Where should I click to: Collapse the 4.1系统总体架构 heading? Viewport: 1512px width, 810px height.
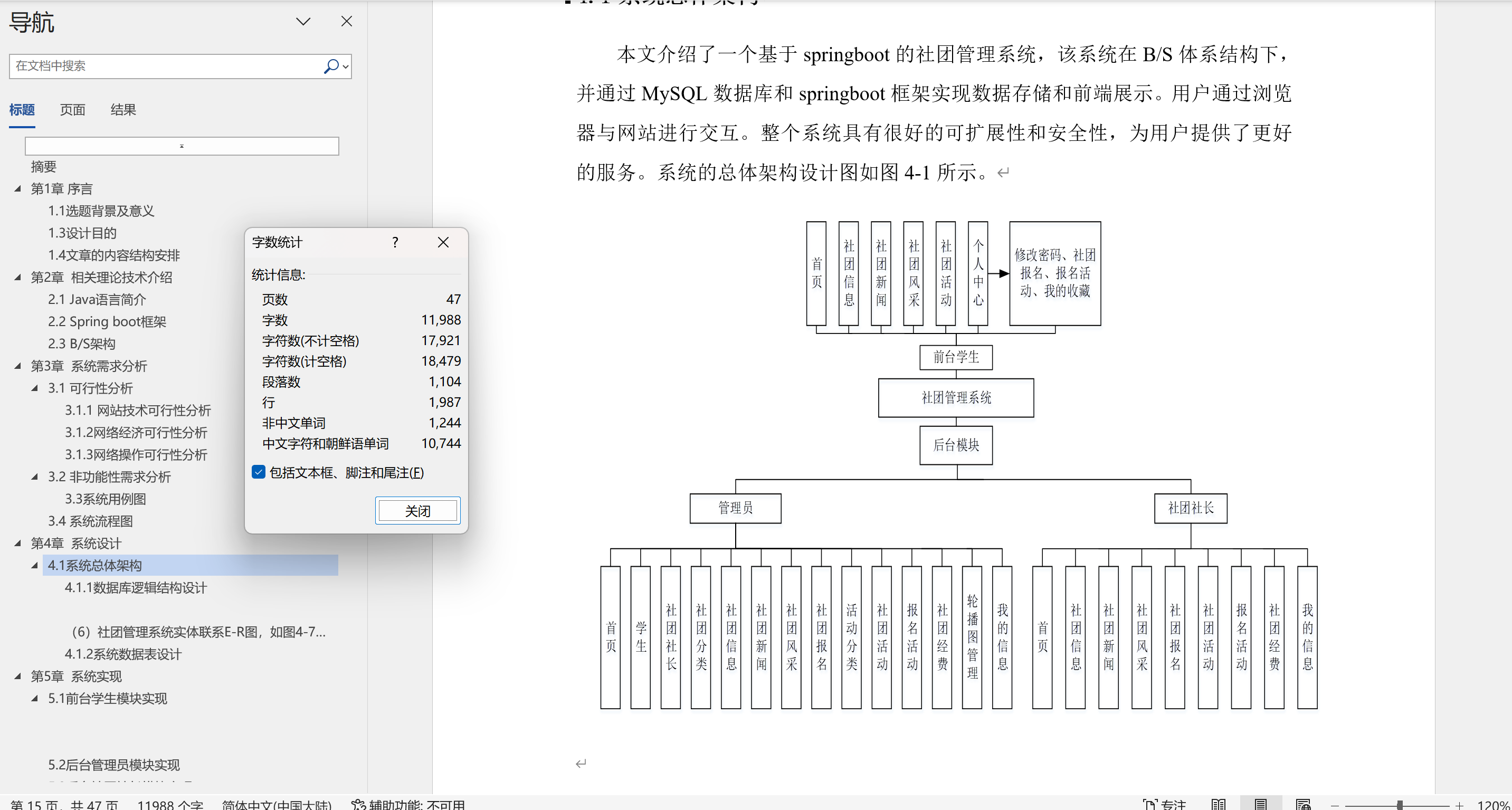tap(35, 565)
